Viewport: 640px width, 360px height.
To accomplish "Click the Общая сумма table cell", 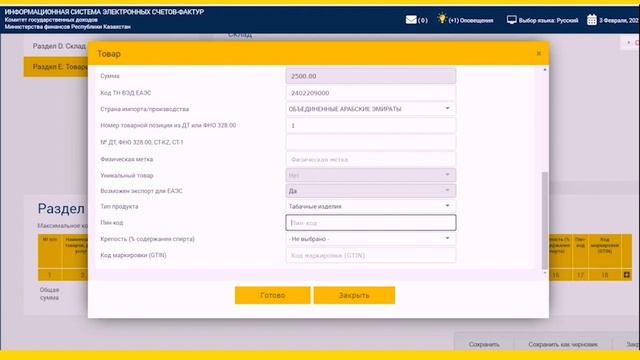I will point(49,294).
